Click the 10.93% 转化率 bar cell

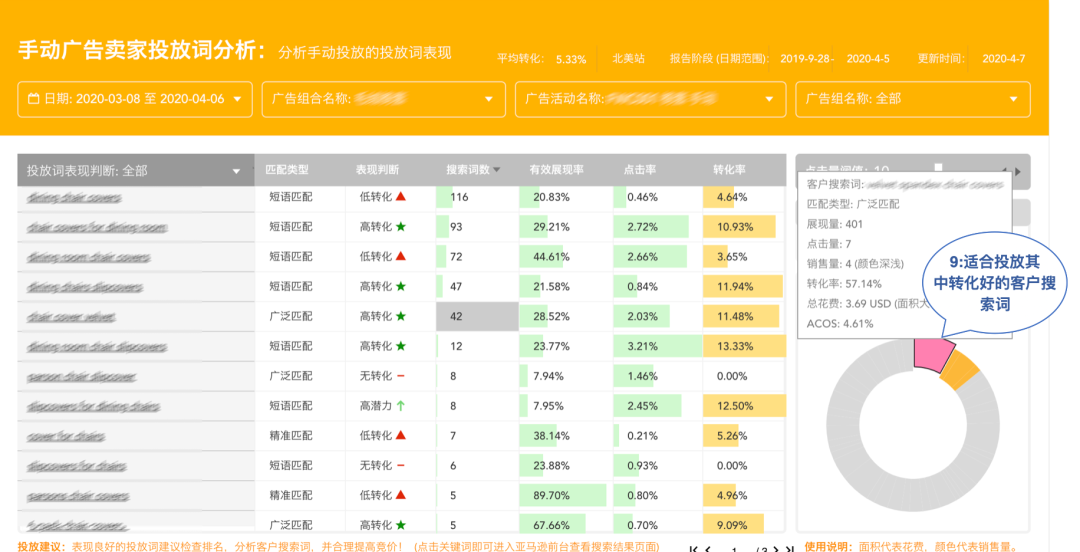[744, 227]
